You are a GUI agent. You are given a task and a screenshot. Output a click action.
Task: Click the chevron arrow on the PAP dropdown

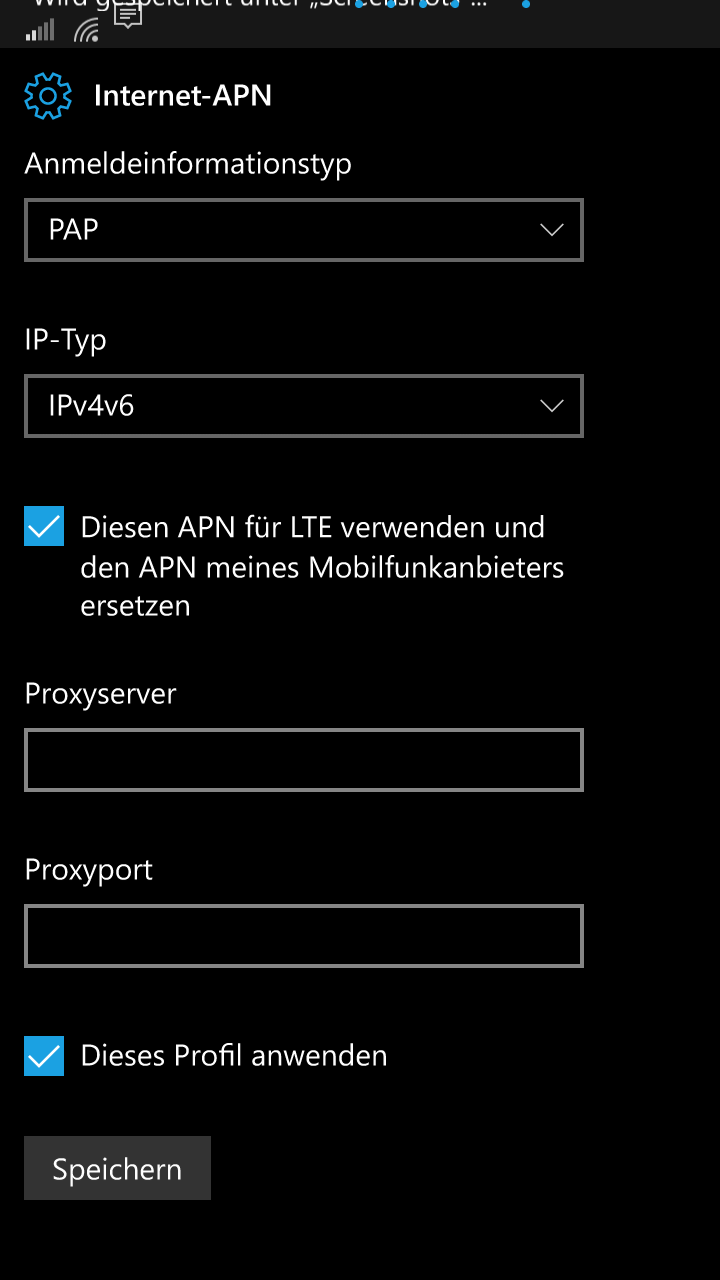click(551, 230)
